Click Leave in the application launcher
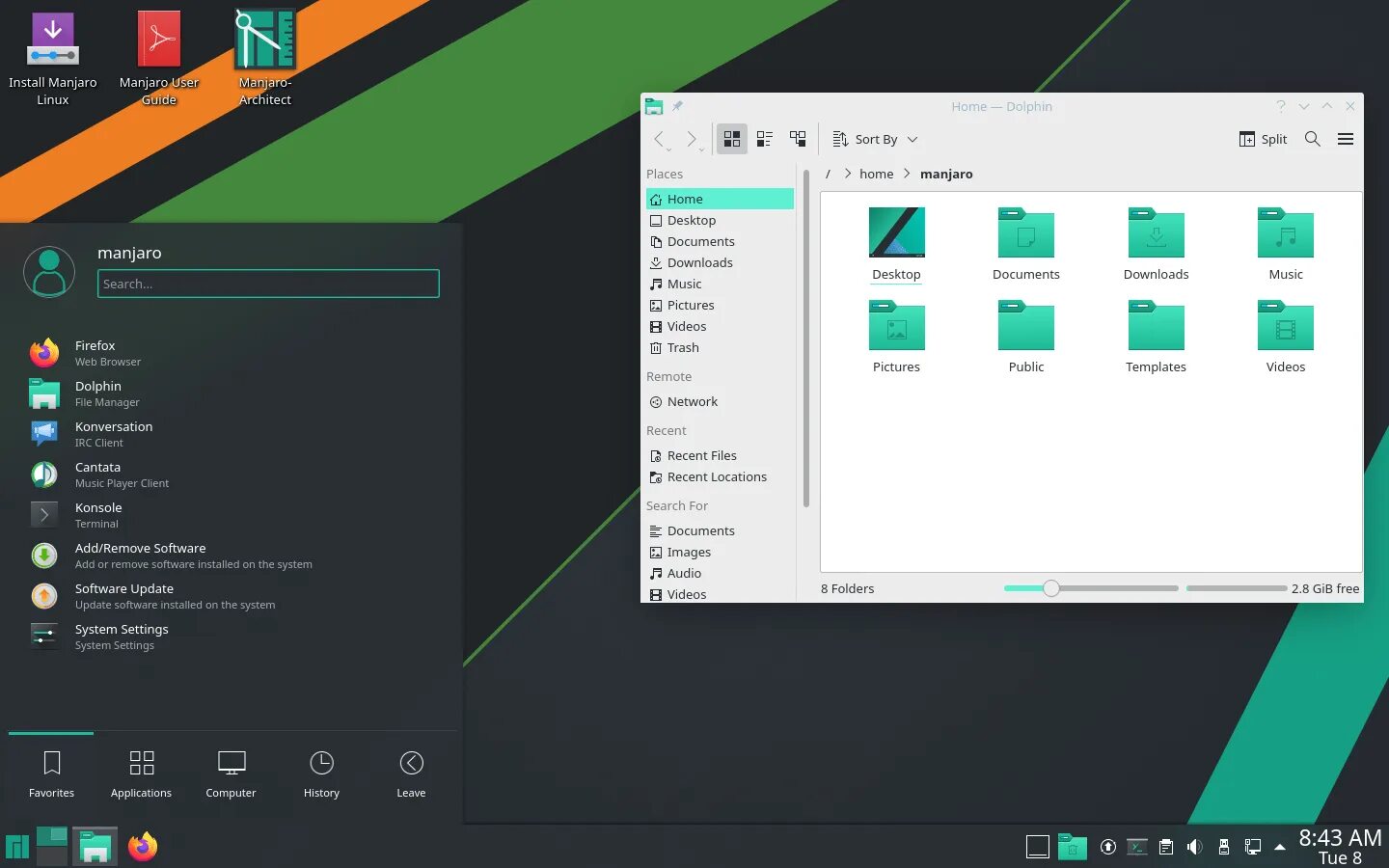The image size is (1389, 868). pos(410,772)
